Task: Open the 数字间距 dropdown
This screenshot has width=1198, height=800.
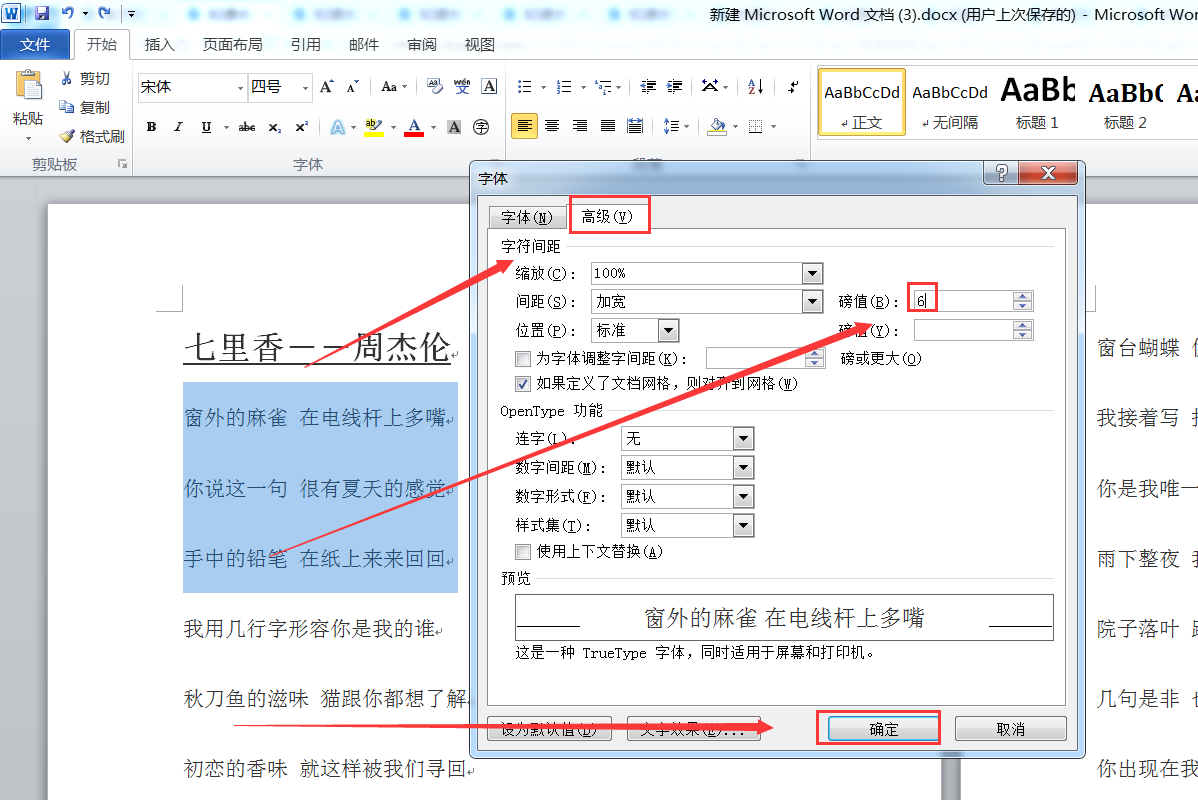Action: [743, 468]
